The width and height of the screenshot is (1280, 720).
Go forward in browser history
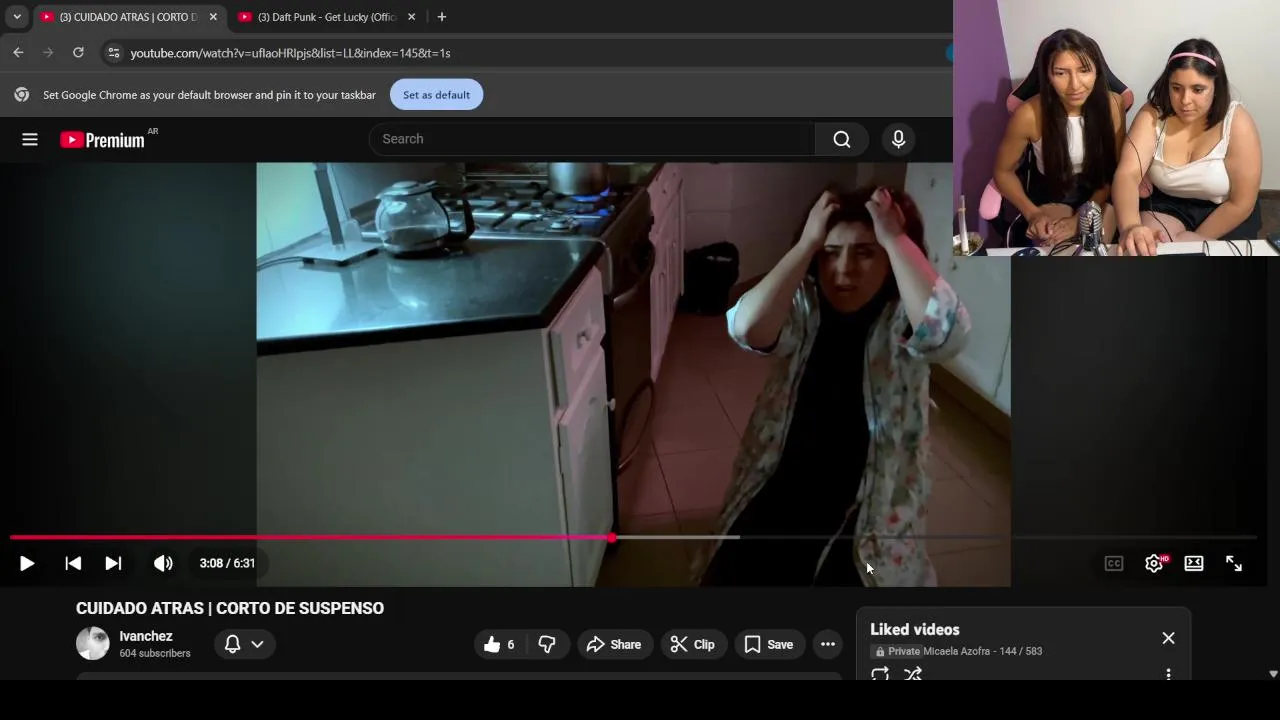(48, 53)
